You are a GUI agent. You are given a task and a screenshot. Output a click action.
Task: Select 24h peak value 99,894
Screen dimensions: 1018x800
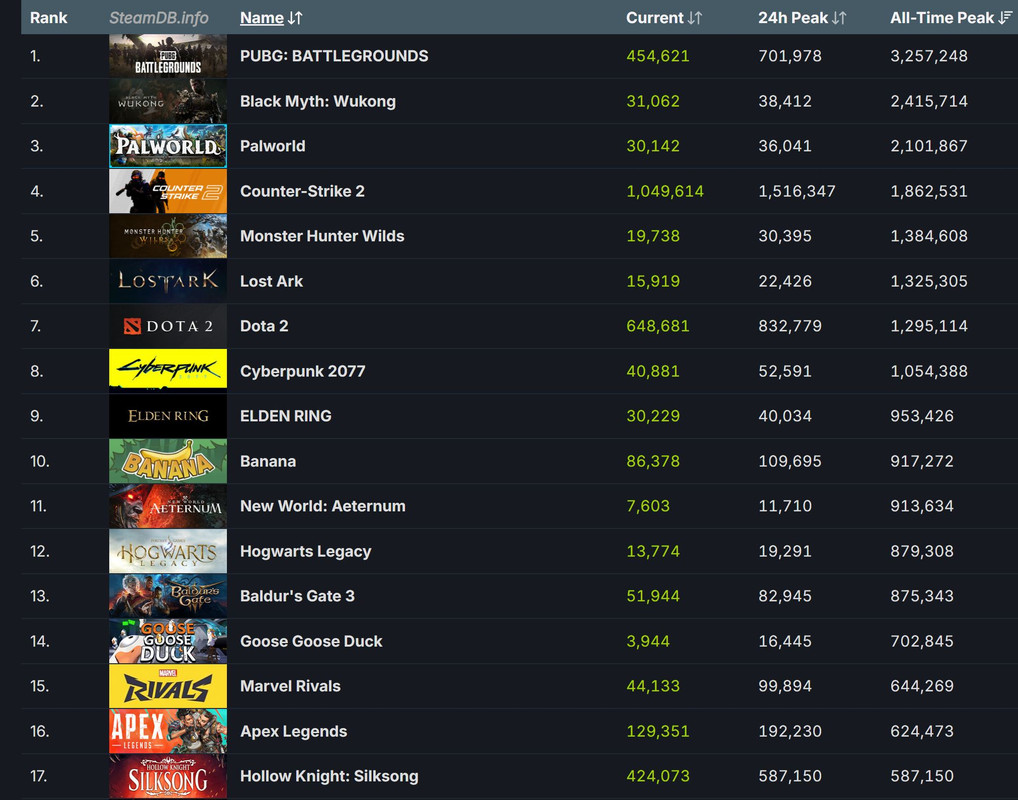coord(784,686)
